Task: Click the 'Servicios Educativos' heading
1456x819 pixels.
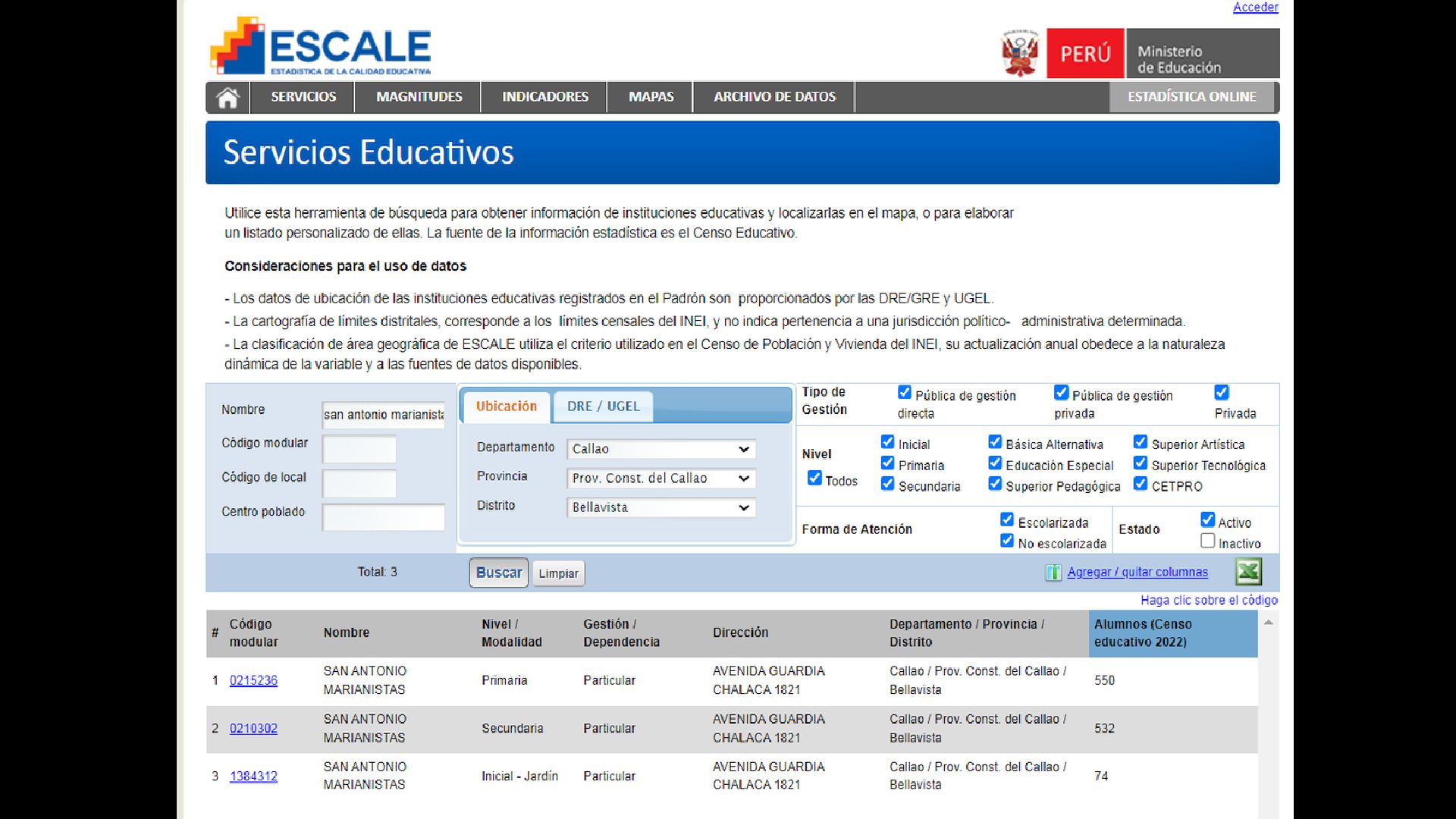Action: coord(368,152)
